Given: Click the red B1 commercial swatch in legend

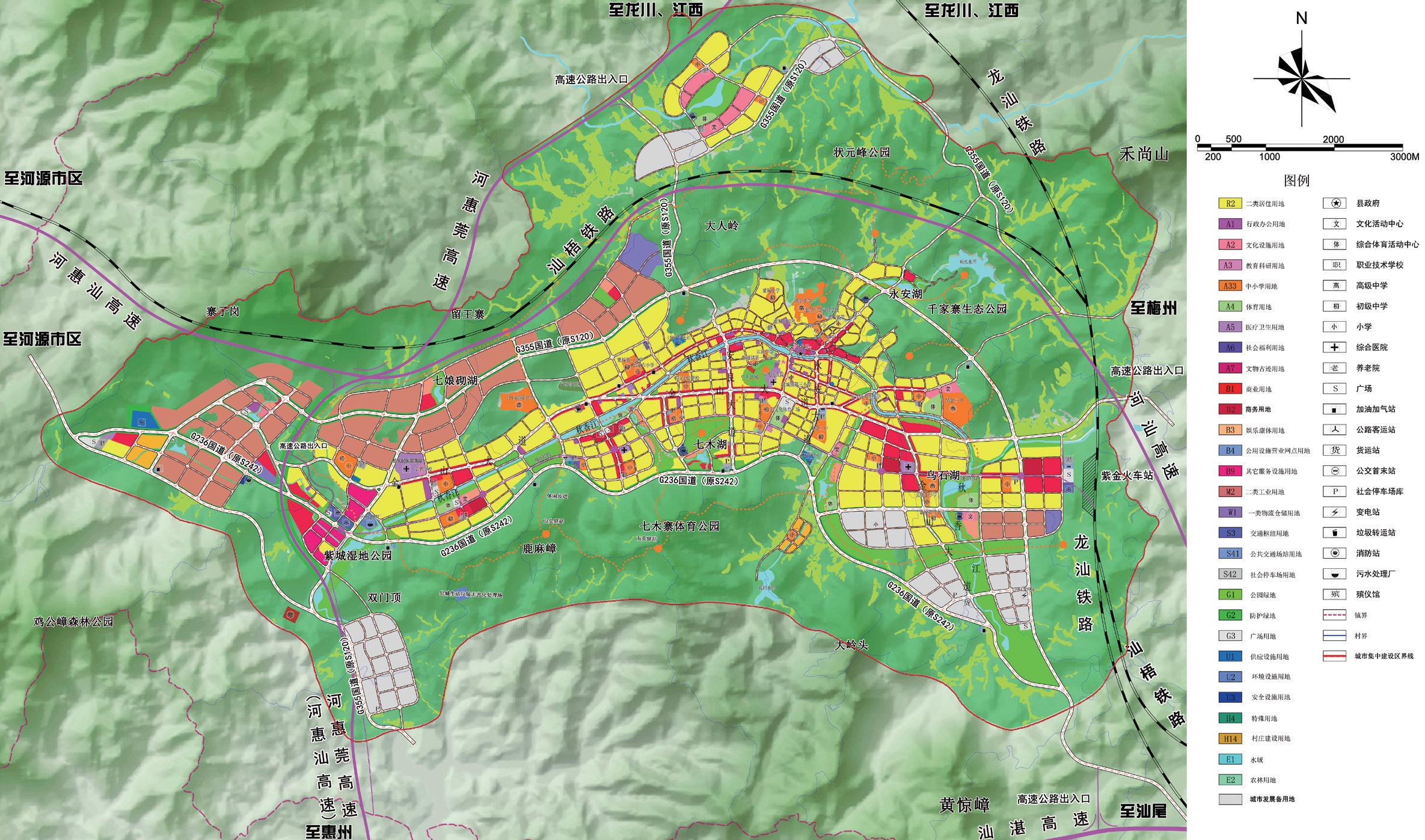Looking at the screenshot, I should [1230, 389].
